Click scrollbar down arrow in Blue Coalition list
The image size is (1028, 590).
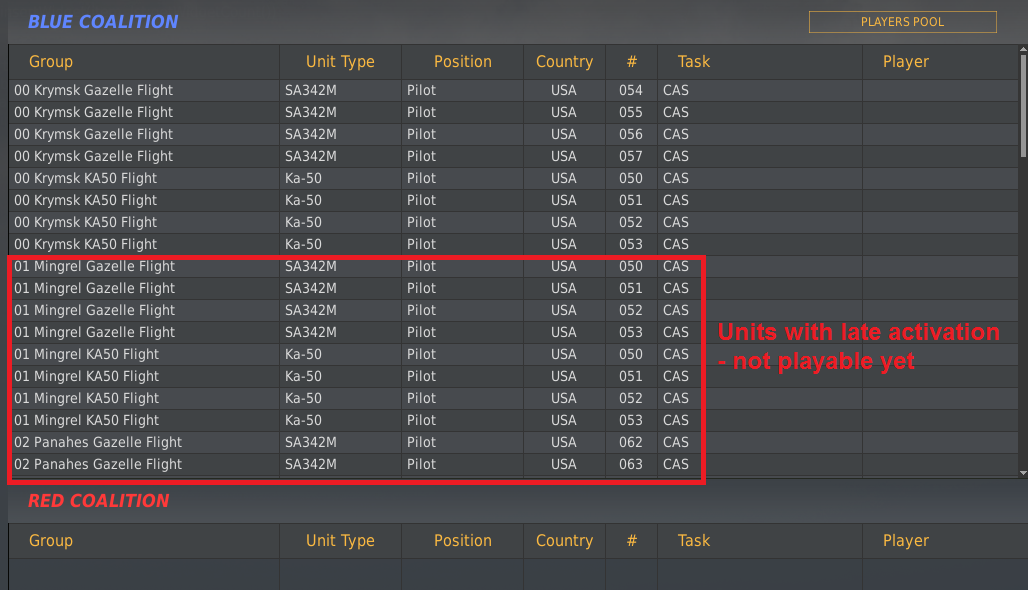click(1023, 473)
